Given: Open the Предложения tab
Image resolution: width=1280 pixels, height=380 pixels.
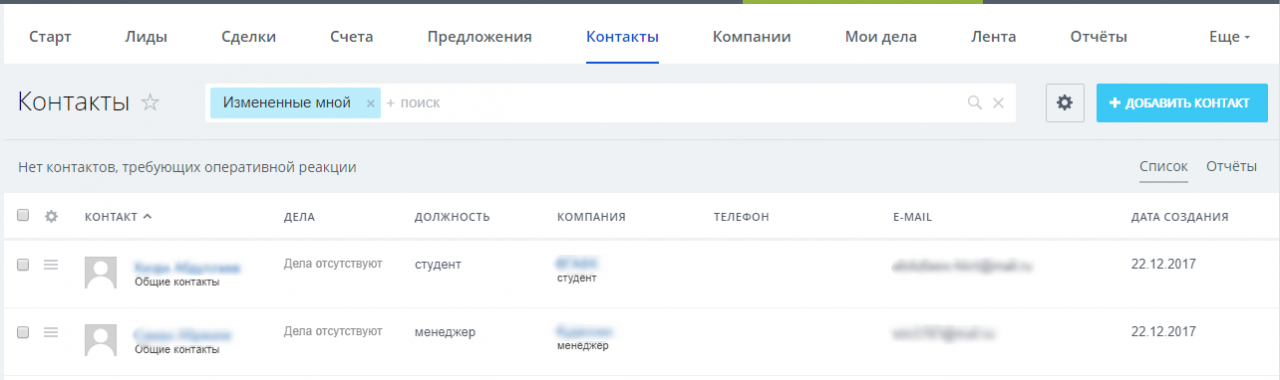Looking at the screenshot, I should coord(479,37).
